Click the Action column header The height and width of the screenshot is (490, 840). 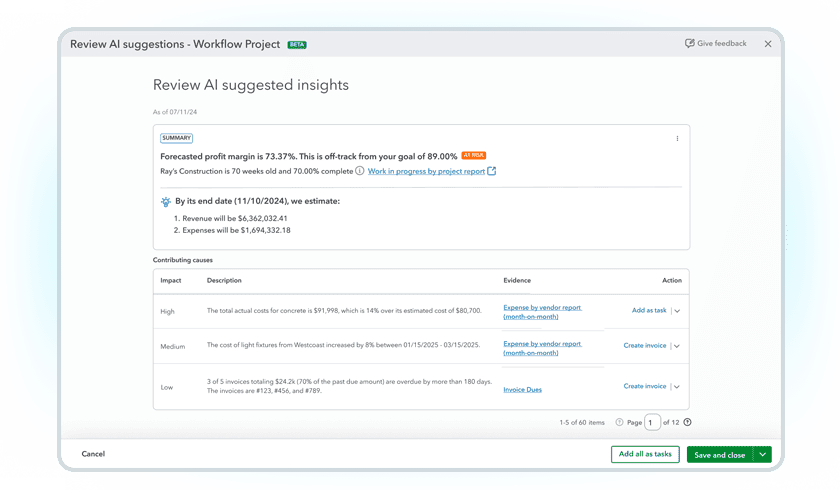pyautogui.click(x=672, y=281)
